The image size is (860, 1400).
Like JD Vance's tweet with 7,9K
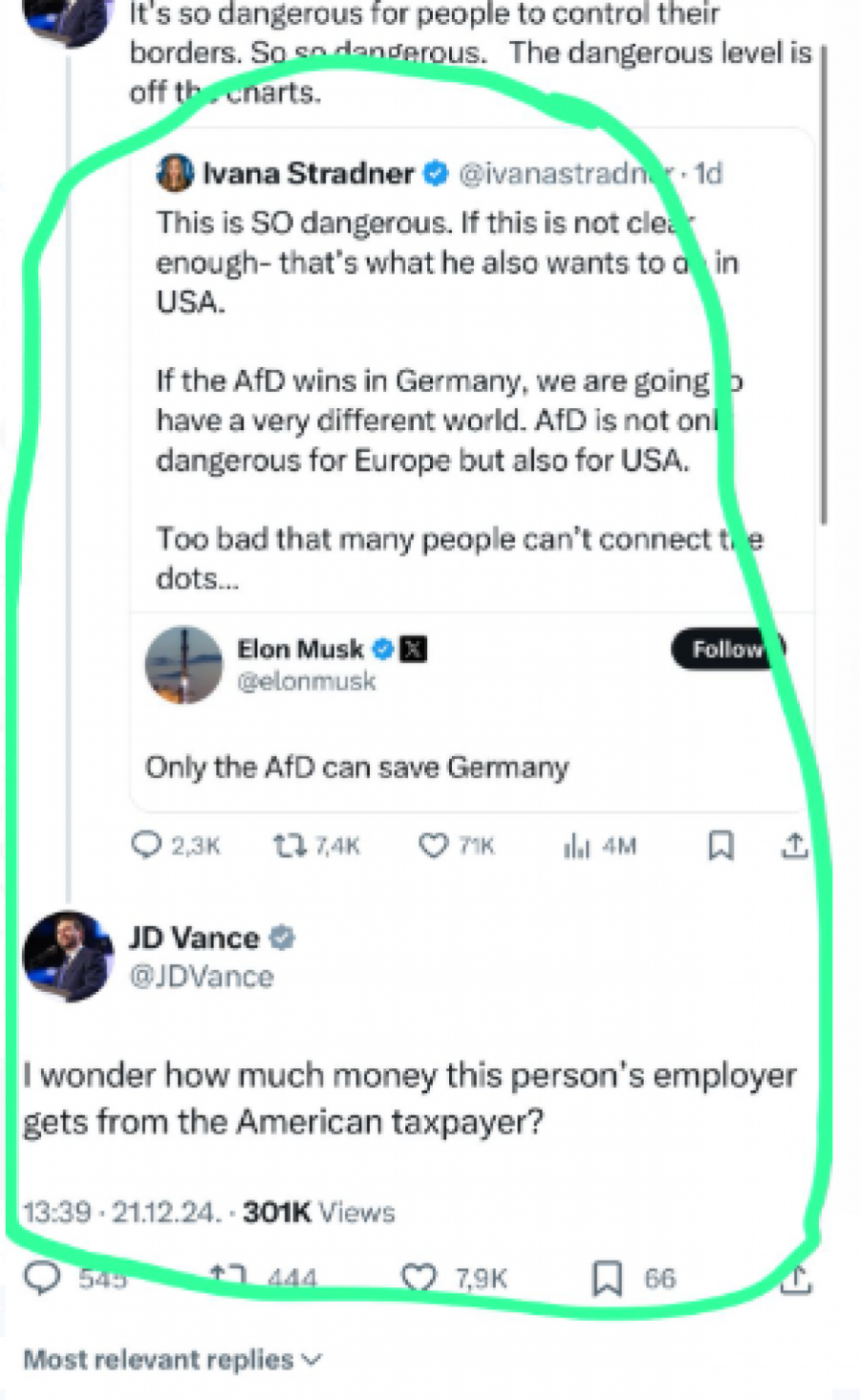tap(418, 1278)
